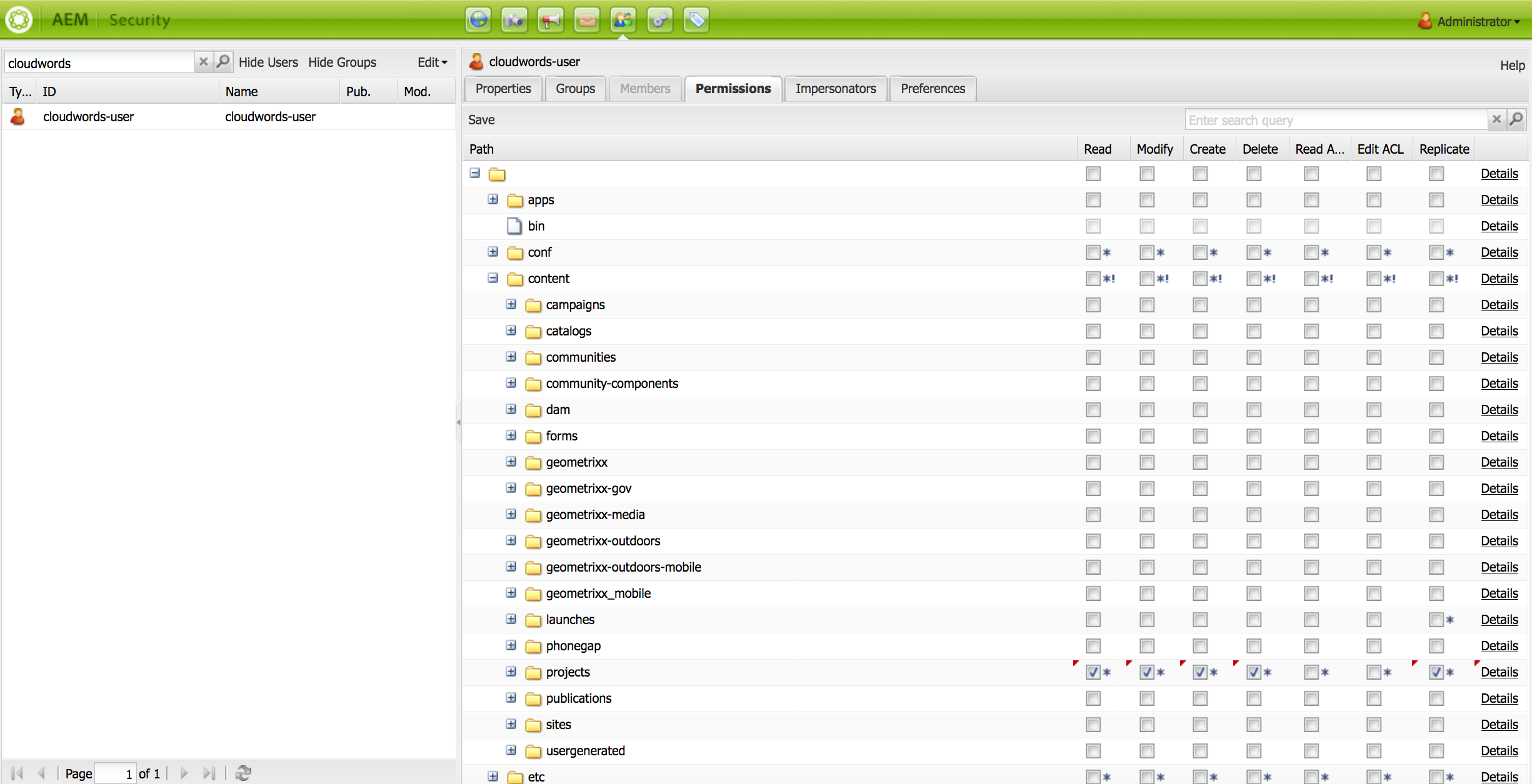
Task: Switch to the Groups tab
Action: click(x=575, y=89)
